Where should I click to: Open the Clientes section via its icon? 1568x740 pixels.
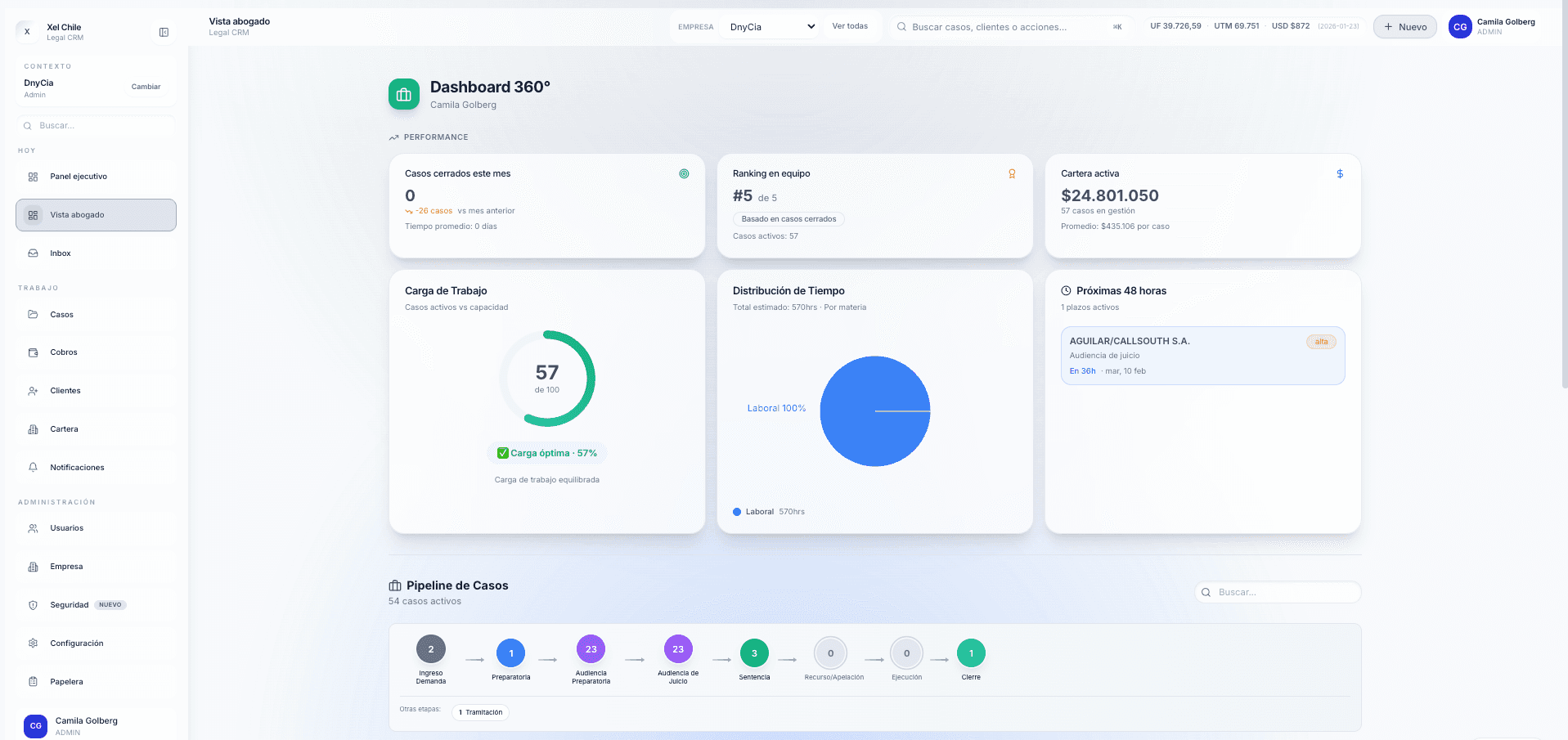point(33,390)
